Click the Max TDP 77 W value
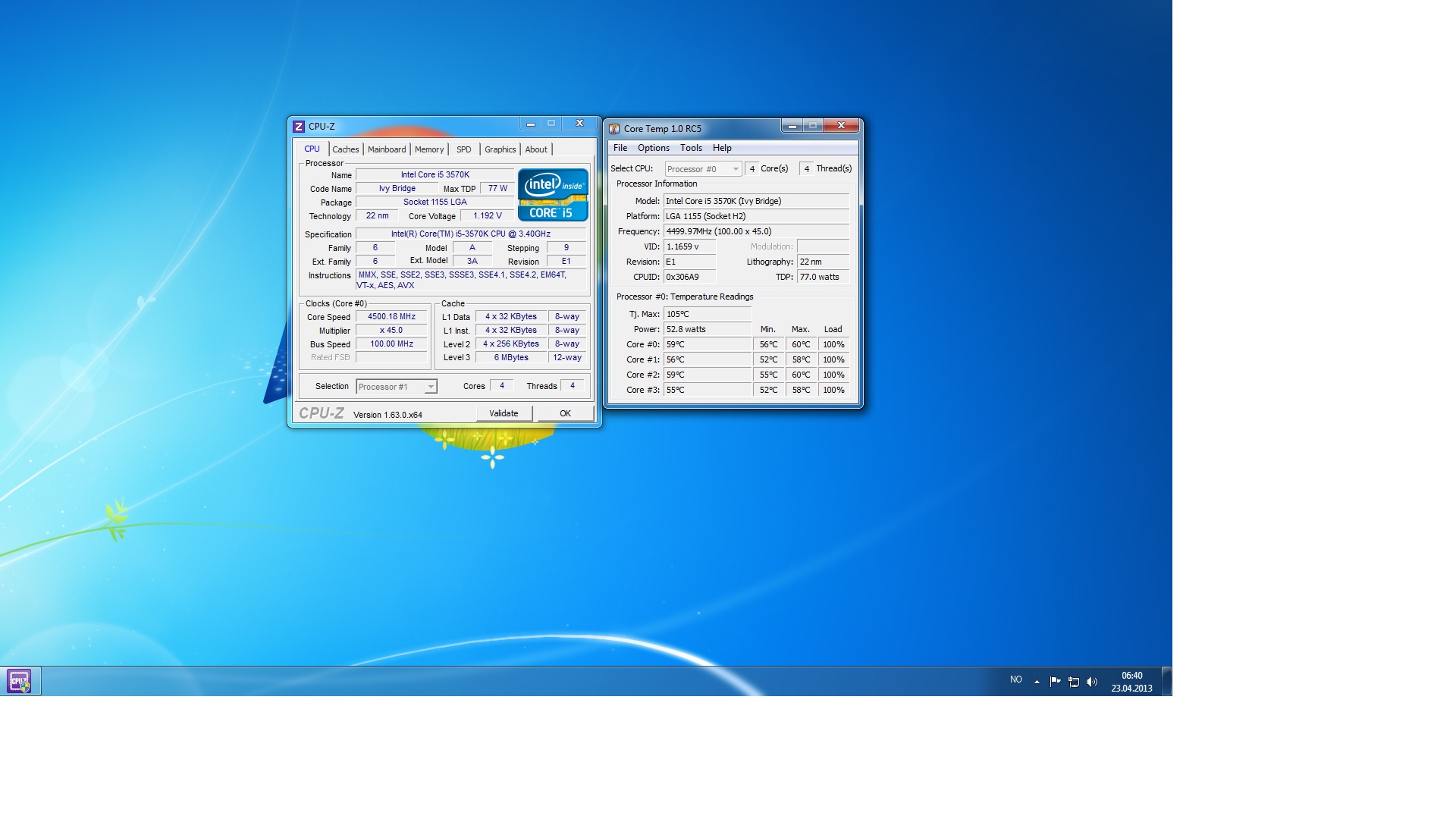 pos(497,189)
